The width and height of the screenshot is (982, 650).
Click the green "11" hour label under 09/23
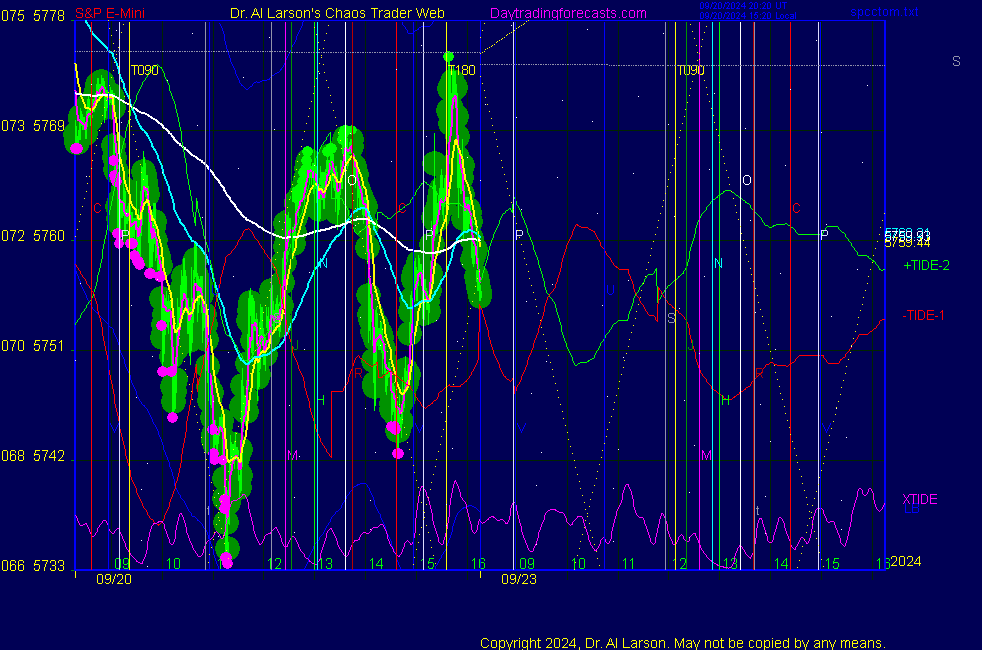pyautogui.click(x=628, y=564)
